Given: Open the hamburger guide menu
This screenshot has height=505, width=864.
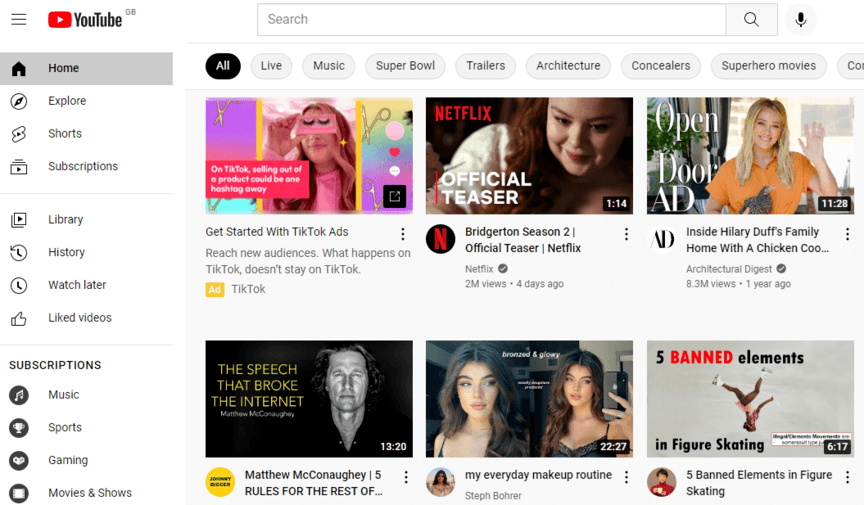Looking at the screenshot, I should coord(19,19).
